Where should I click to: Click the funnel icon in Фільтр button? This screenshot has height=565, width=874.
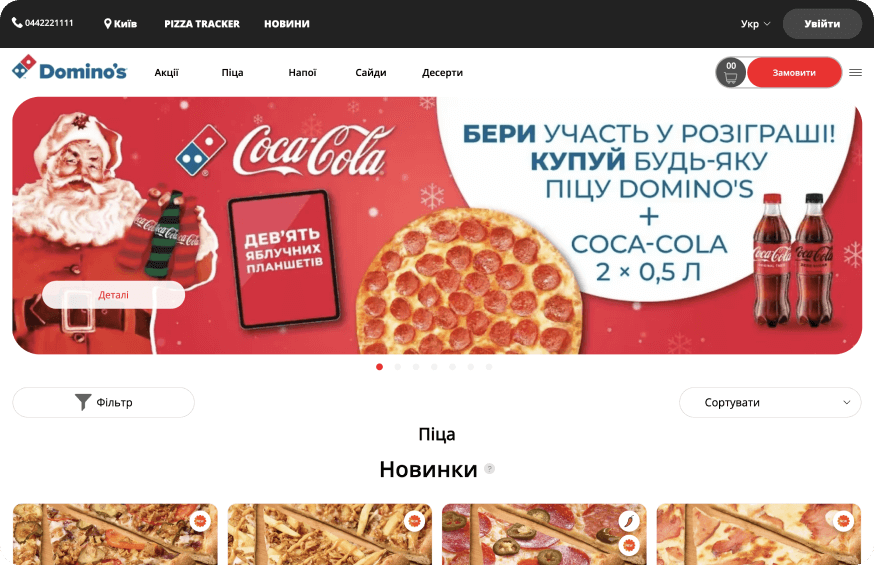(x=83, y=402)
